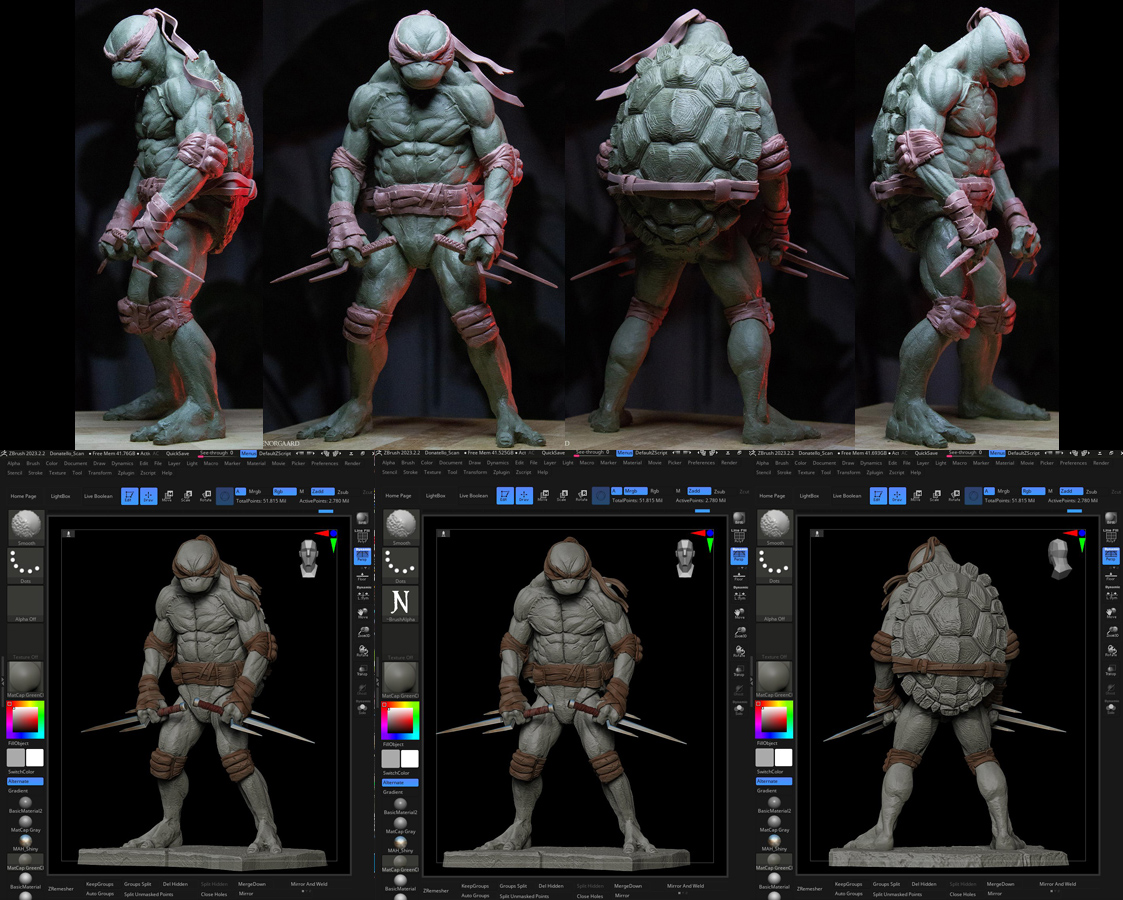1123x900 pixels.
Task: Select Rotate mode in middle ZBrush window
Action: point(582,495)
